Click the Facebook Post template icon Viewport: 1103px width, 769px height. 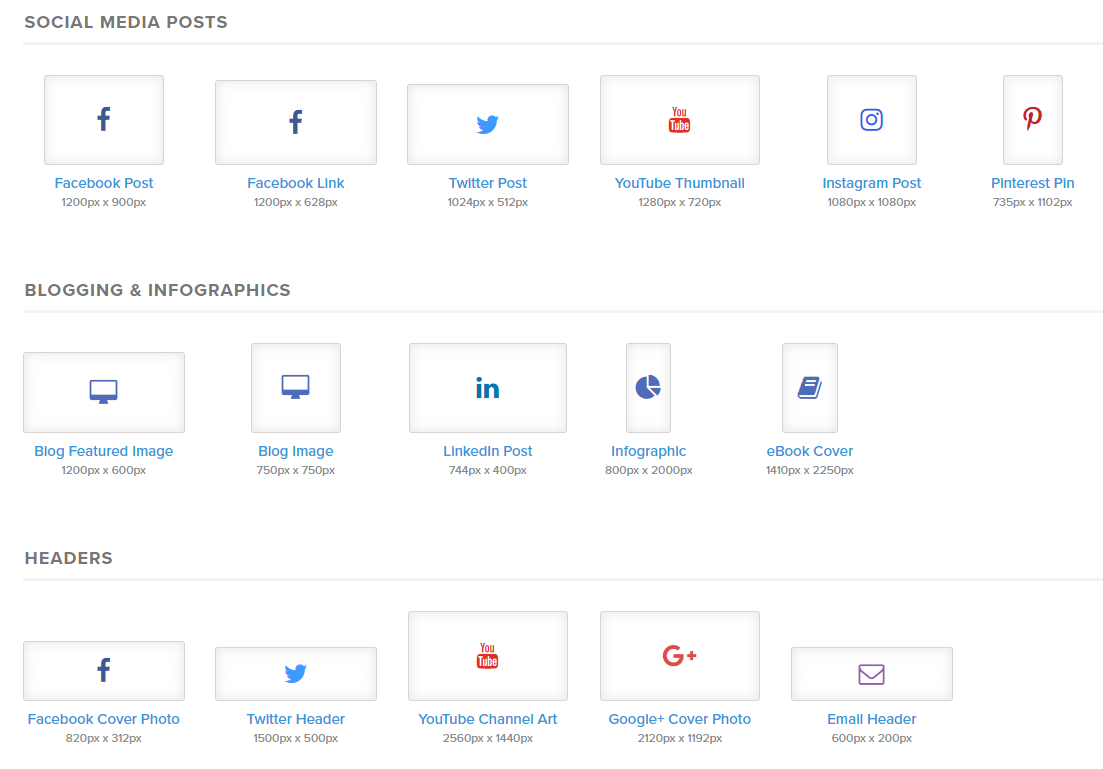click(x=104, y=120)
